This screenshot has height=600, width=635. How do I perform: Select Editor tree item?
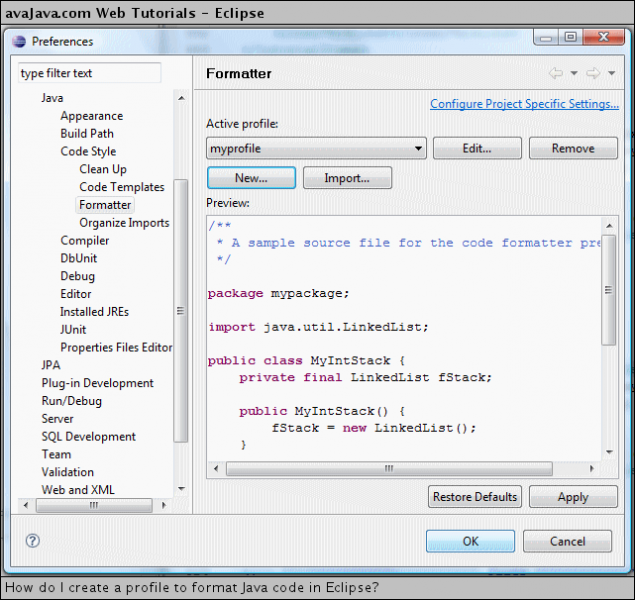coord(76,294)
